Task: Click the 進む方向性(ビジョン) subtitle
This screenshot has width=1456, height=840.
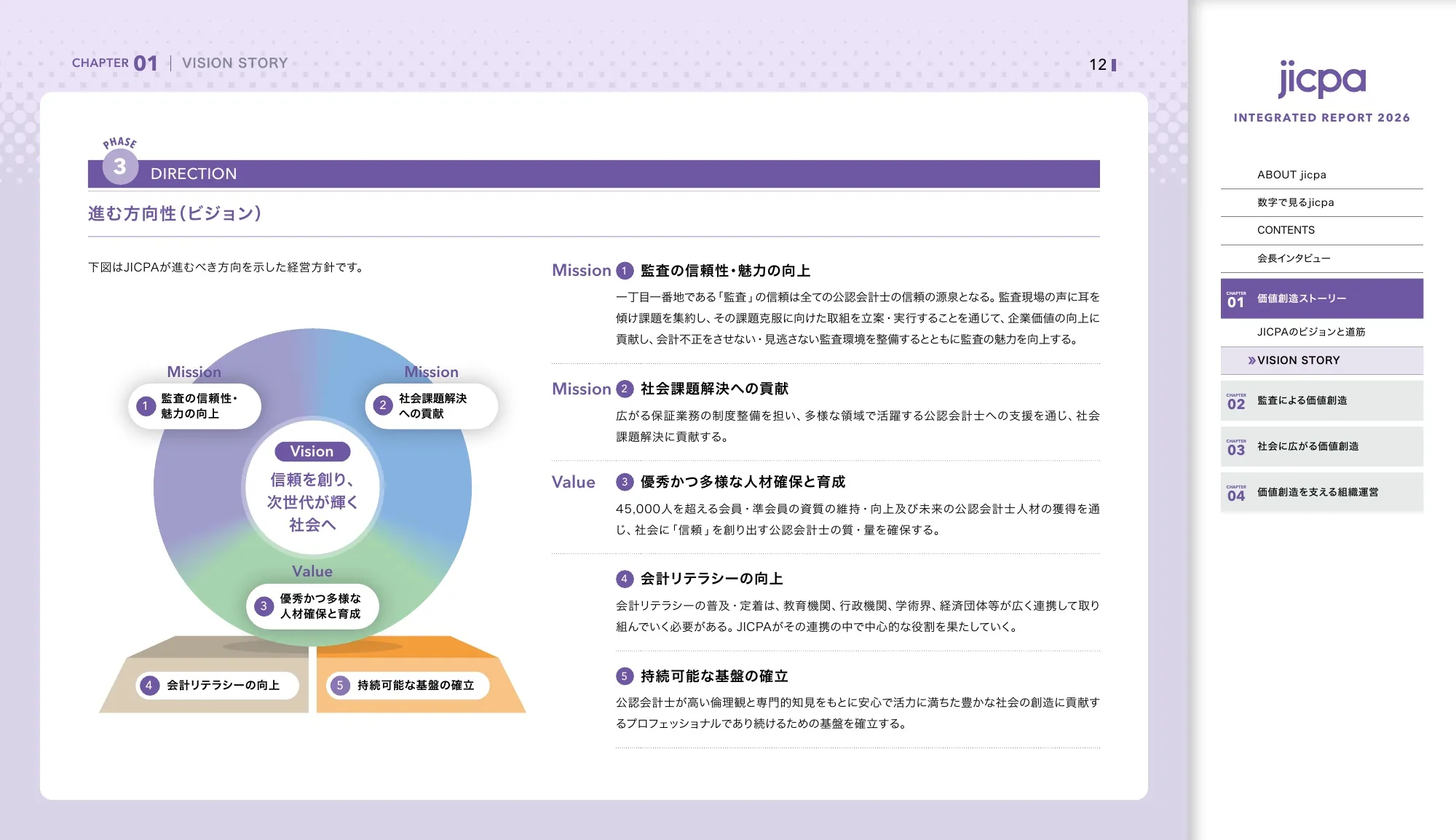Action: [175, 213]
